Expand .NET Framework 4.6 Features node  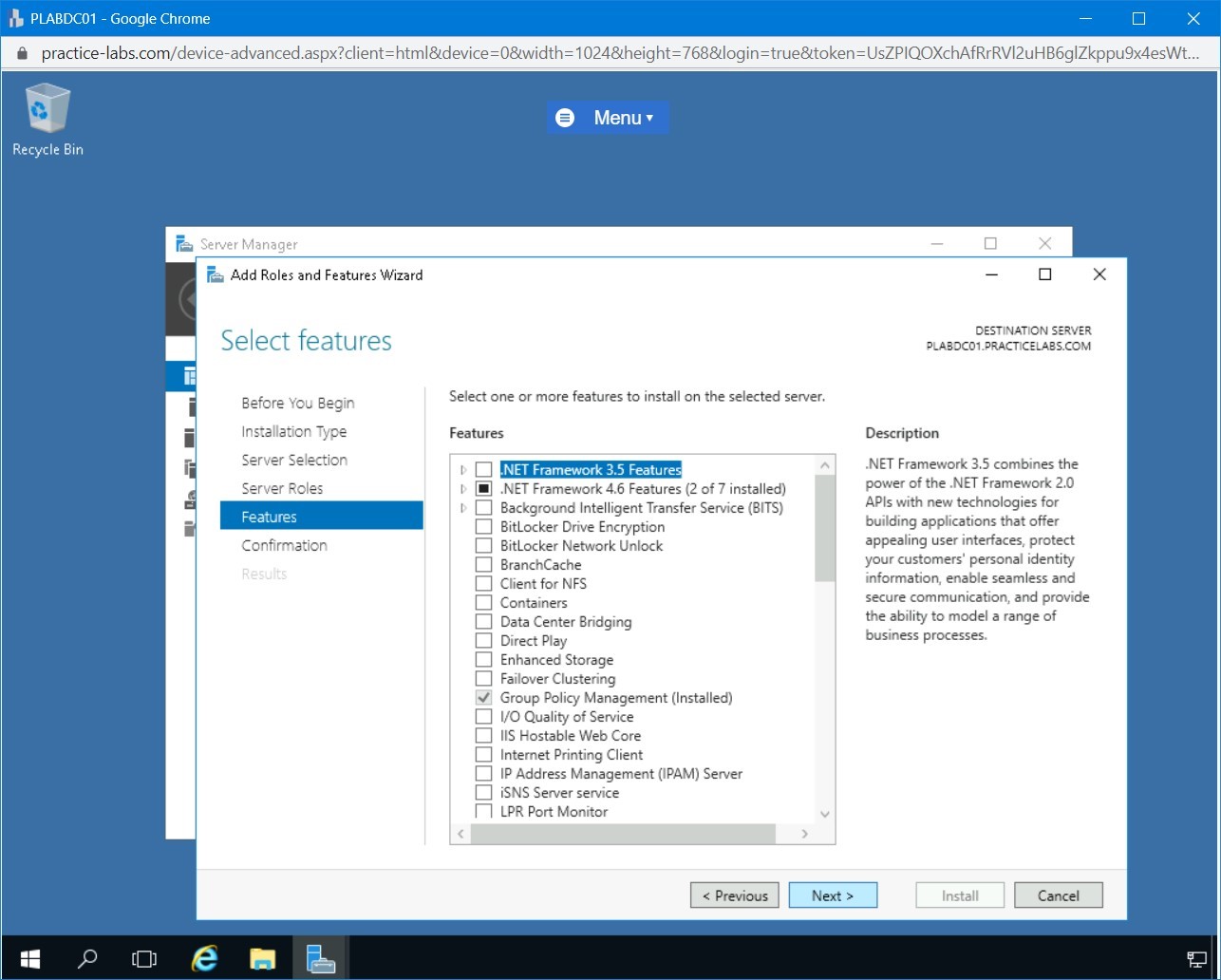[x=463, y=489]
